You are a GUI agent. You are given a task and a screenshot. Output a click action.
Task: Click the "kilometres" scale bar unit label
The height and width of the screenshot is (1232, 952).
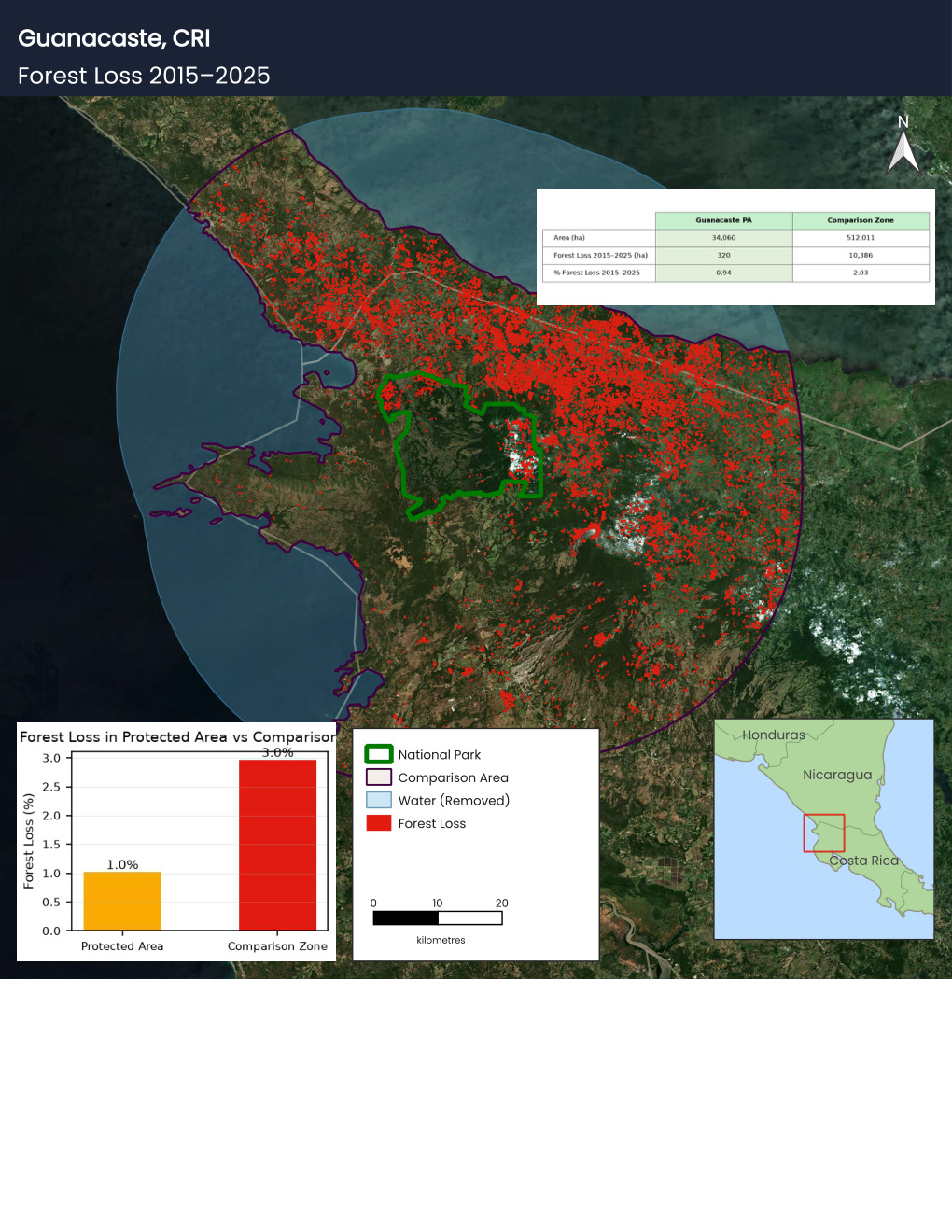coord(441,940)
